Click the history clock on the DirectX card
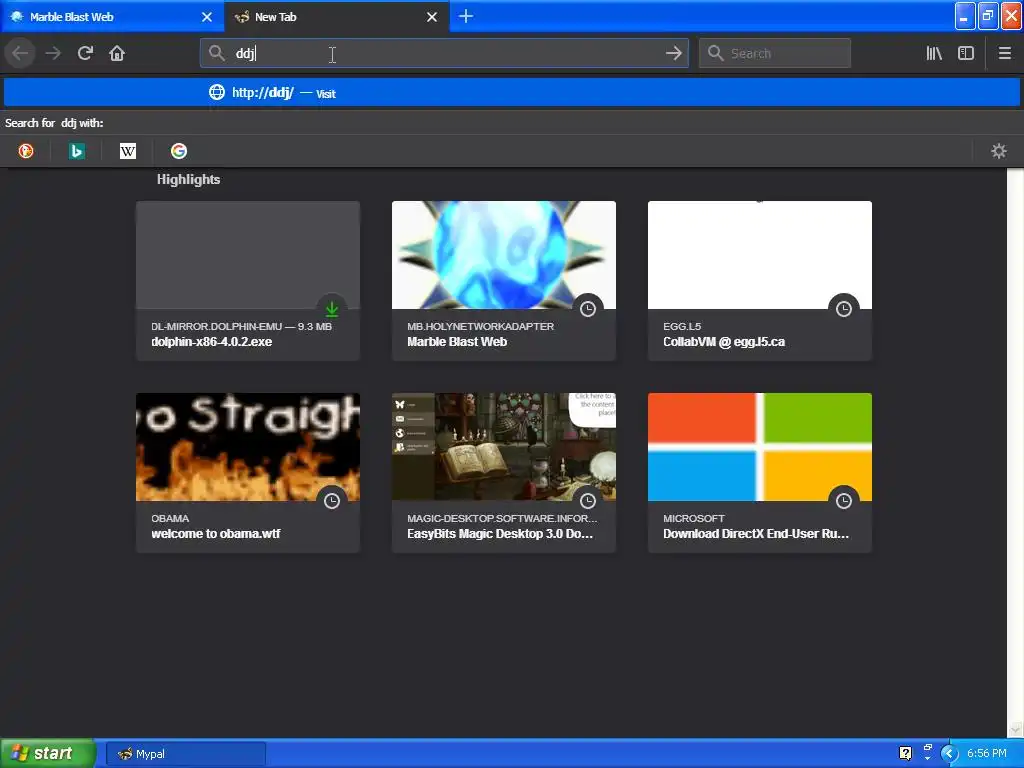This screenshot has width=1024, height=768. click(844, 500)
